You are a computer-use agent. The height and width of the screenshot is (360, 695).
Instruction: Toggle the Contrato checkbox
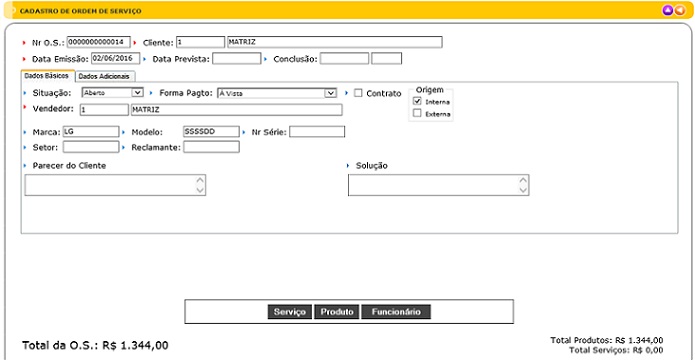point(359,93)
